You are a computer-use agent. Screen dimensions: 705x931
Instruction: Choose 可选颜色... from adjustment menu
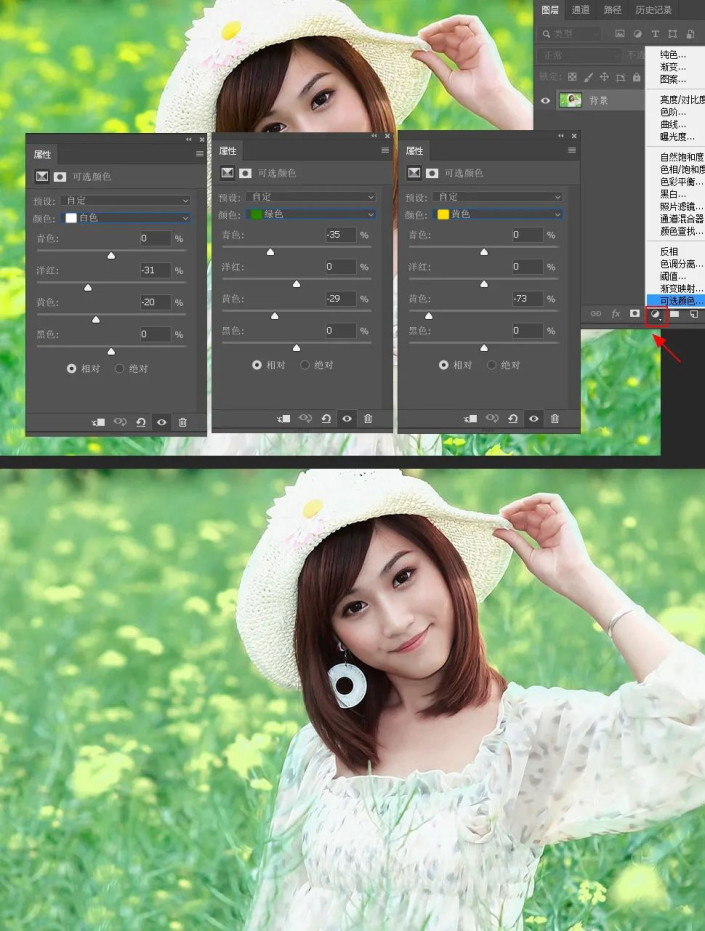coord(676,300)
